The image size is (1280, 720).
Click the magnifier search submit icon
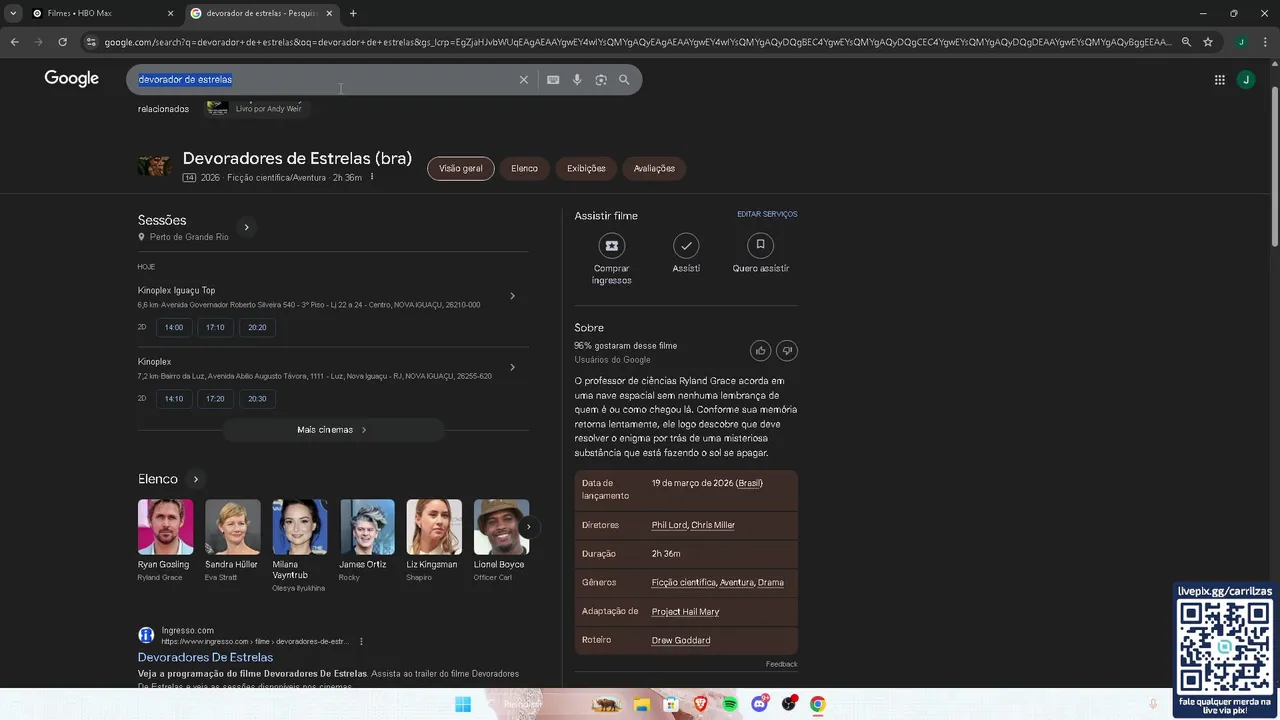tap(624, 80)
